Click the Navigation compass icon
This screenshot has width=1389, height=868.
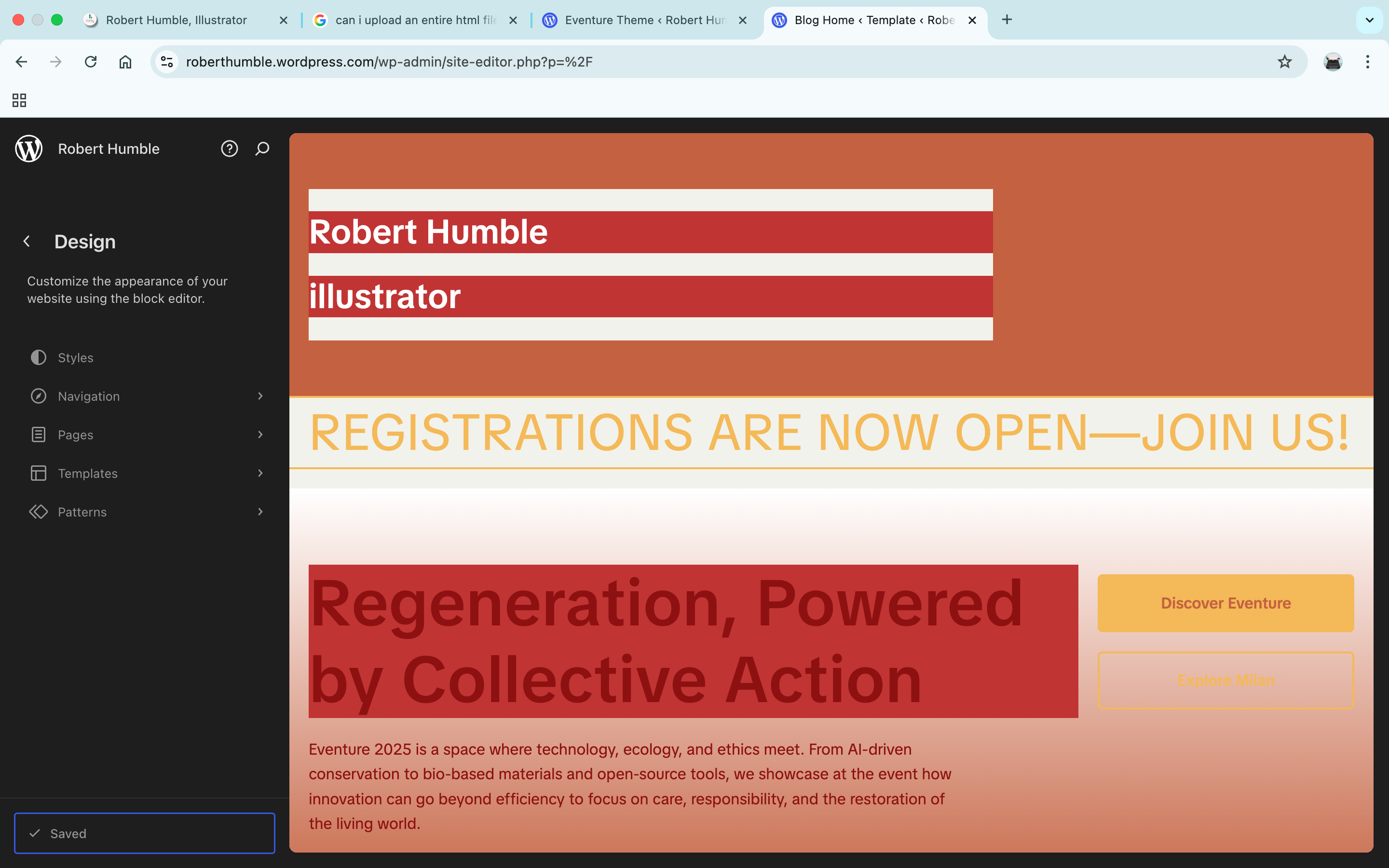click(x=39, y=396)
